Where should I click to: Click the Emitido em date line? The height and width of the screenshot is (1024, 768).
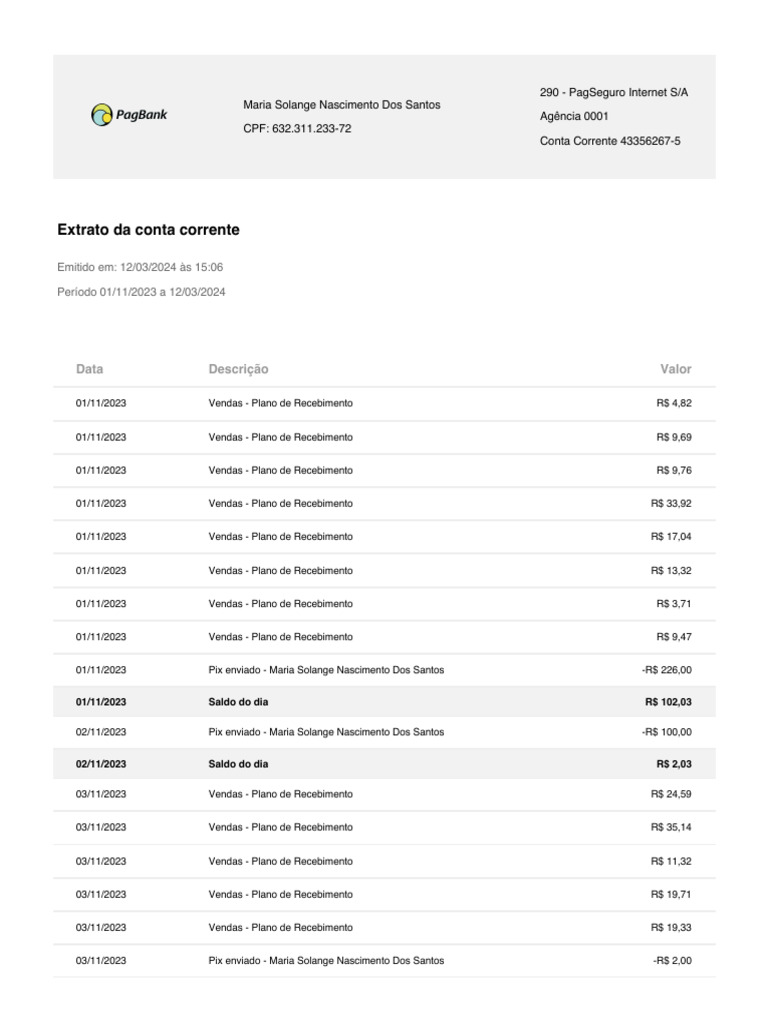[140, 267]
